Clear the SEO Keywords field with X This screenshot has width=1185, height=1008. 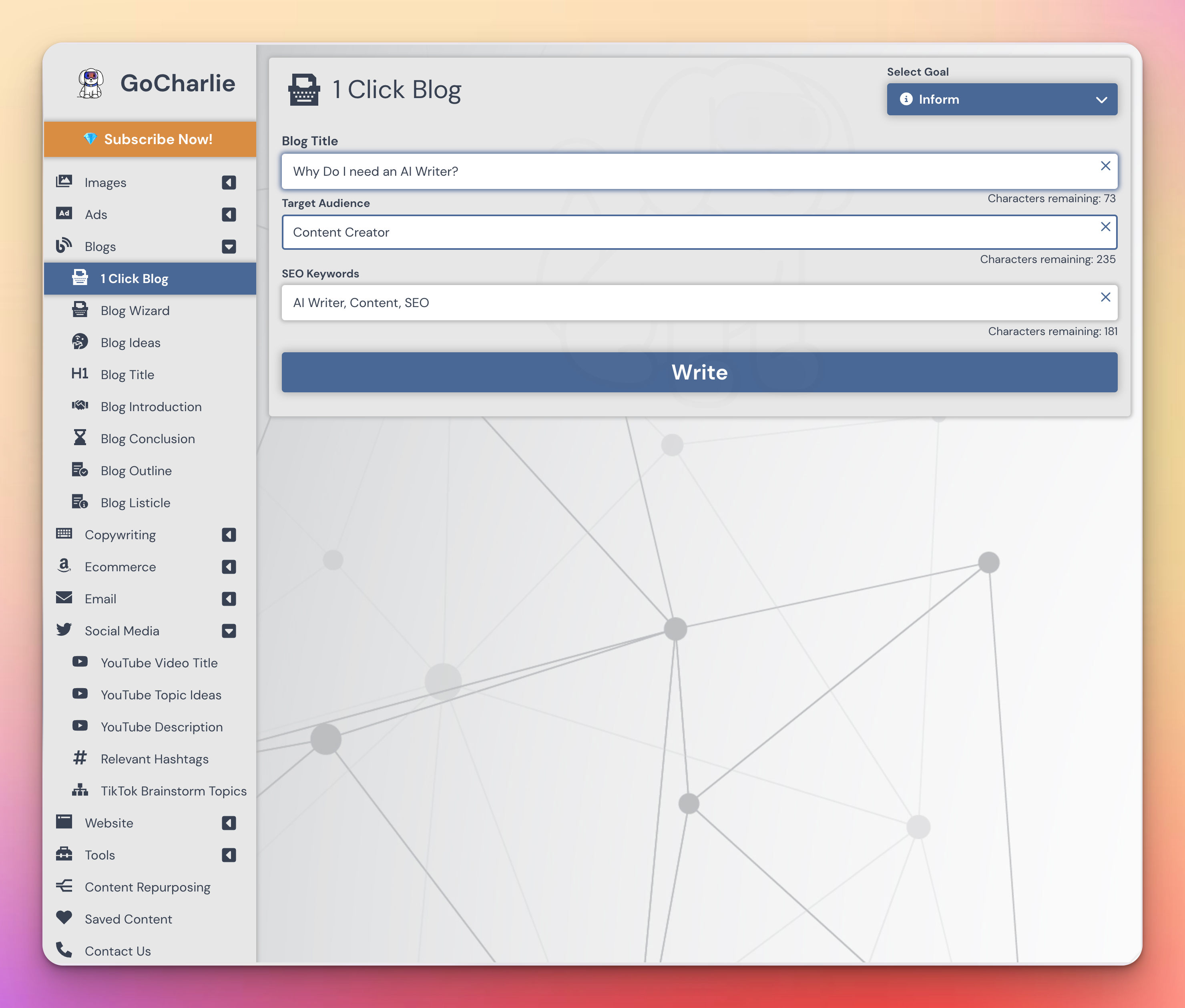pos(1105,297)
